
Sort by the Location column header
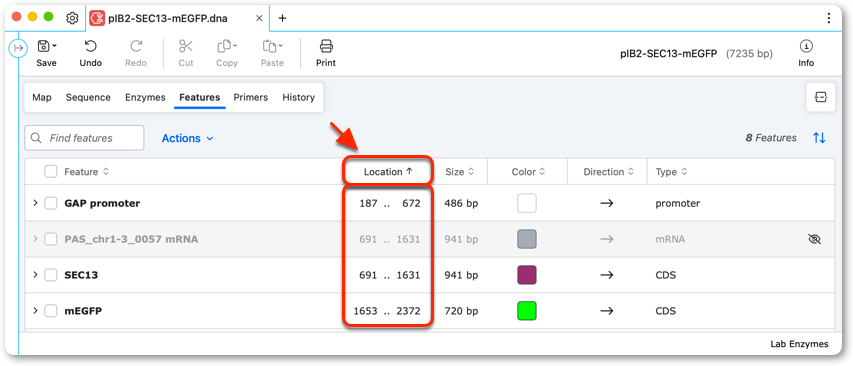coord(388,172)
